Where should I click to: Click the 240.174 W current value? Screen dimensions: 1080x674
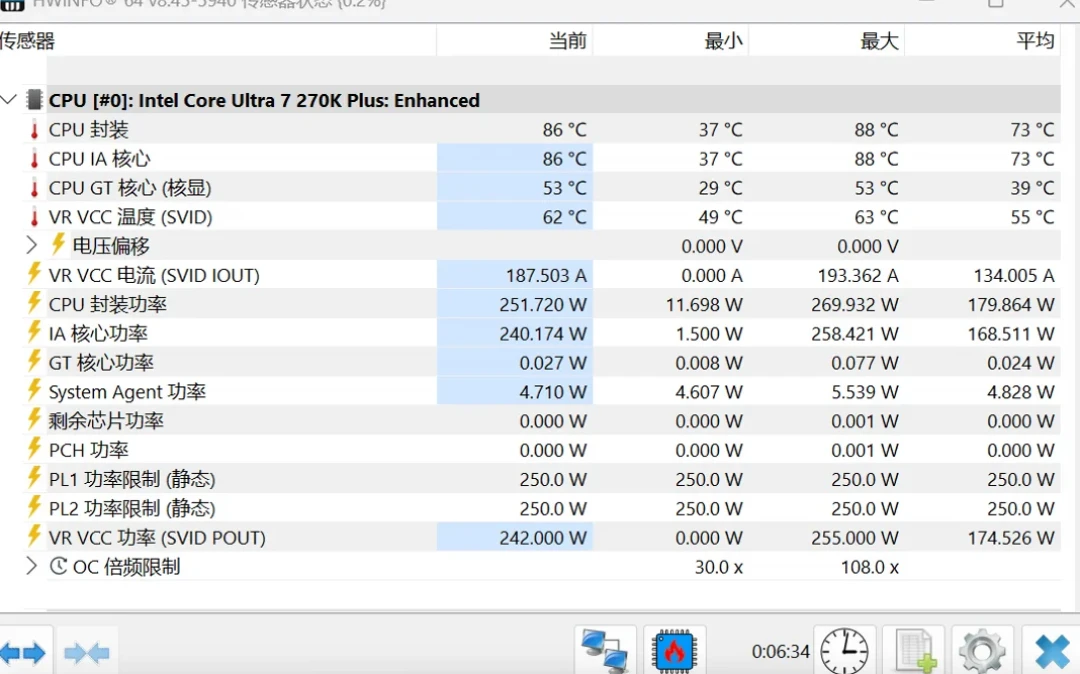543,333
